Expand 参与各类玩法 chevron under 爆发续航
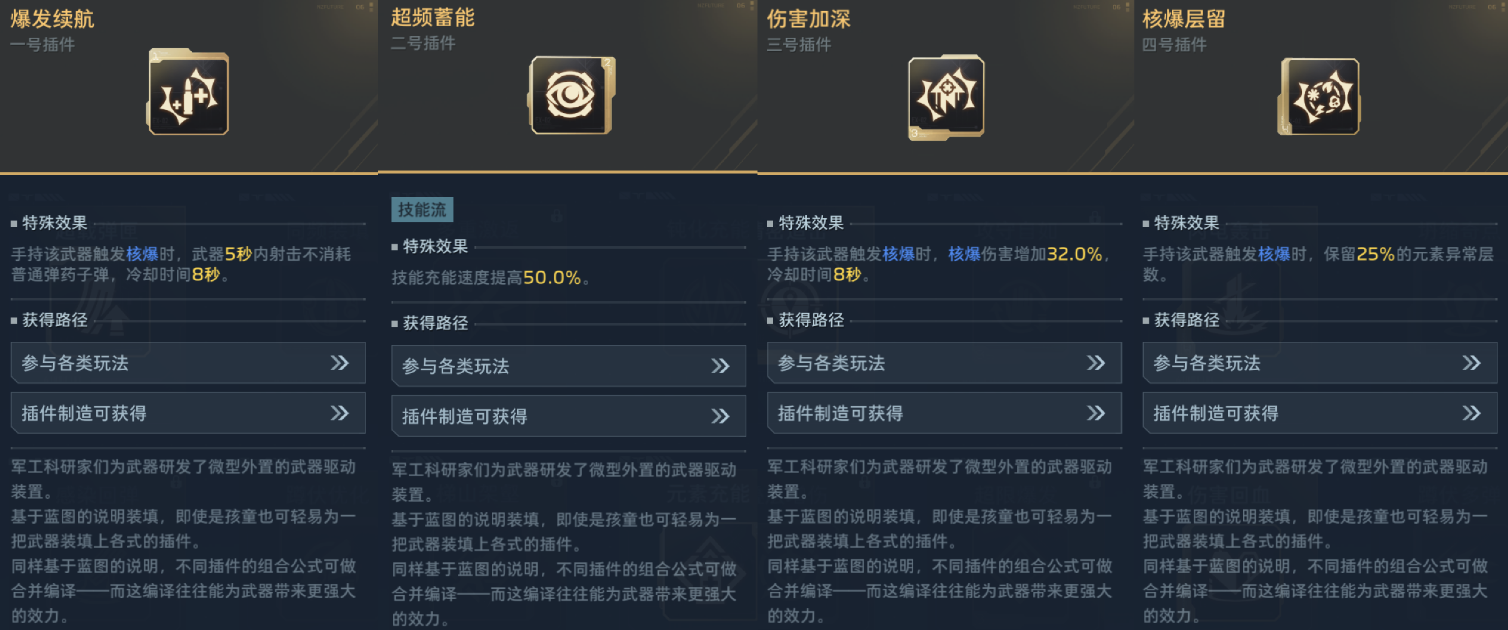 340,363
